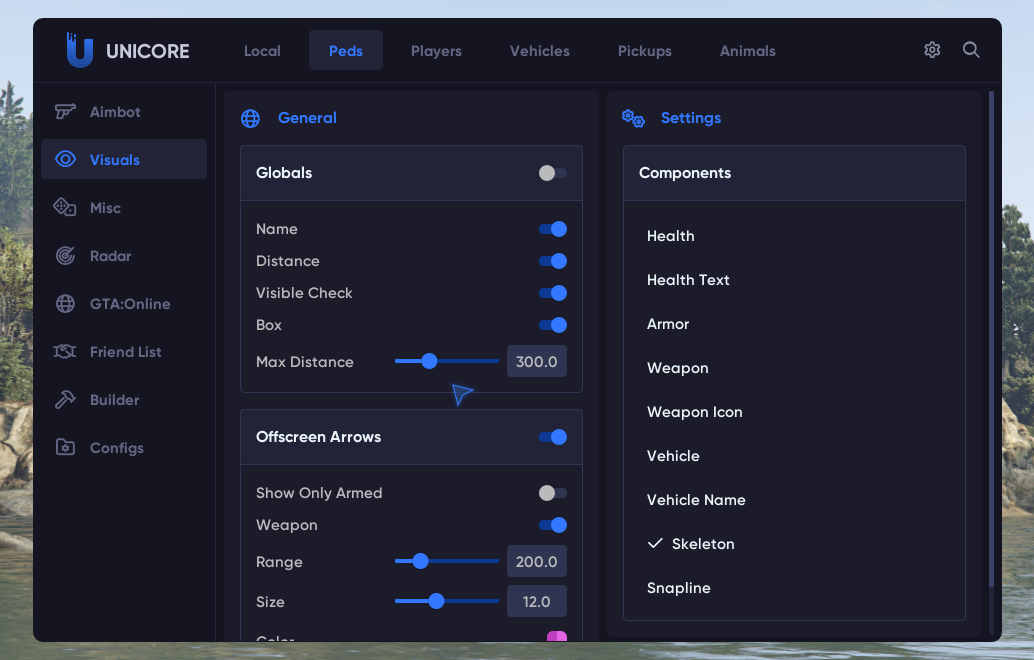Open the Radar target icon

click(x=65, y=256)
